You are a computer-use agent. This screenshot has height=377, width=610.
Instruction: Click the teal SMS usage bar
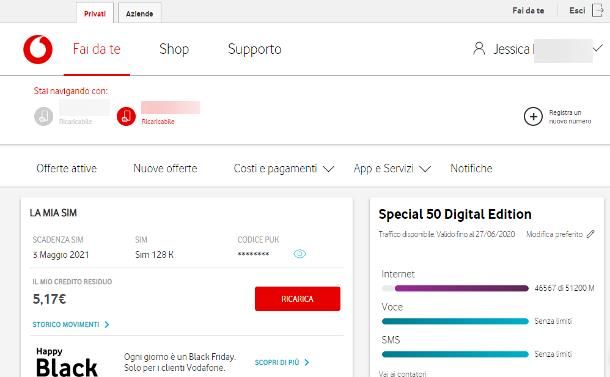click(455, 354)
